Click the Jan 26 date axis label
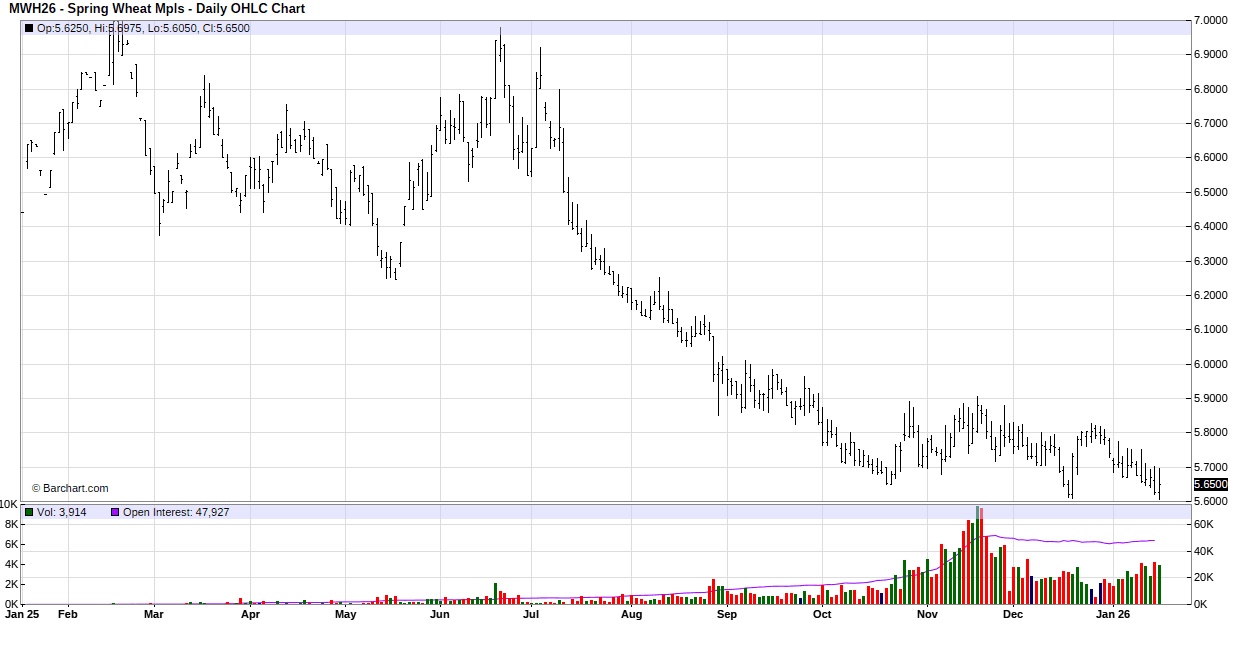This screenshot has width=1236, height=645. click(1114, 615)
